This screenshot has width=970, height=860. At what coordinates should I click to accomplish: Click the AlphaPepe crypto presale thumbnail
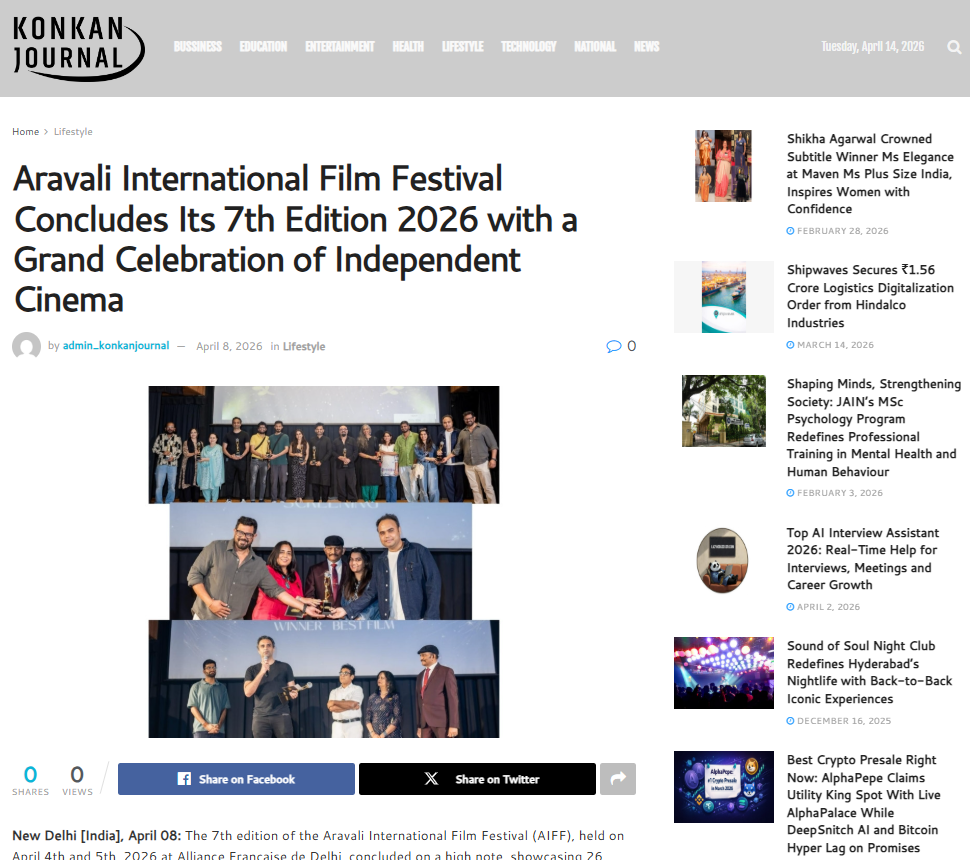pyautogui.click(x=723, y=787)
